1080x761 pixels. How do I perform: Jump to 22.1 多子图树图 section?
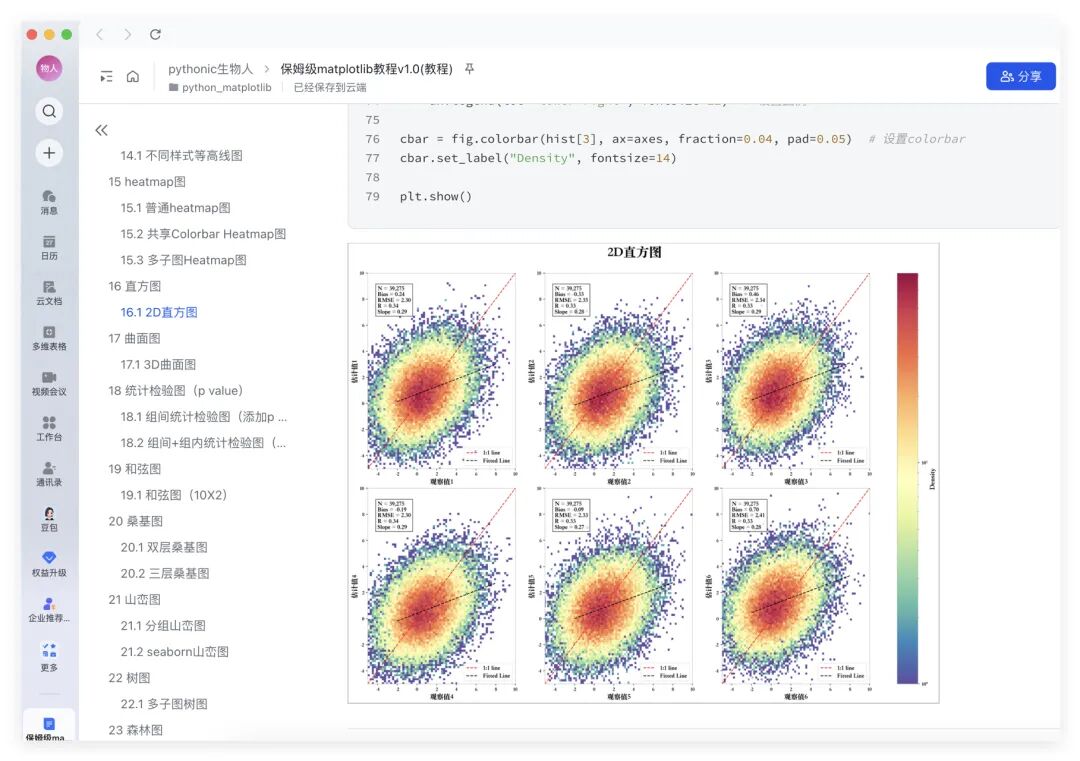pos(164,704)
